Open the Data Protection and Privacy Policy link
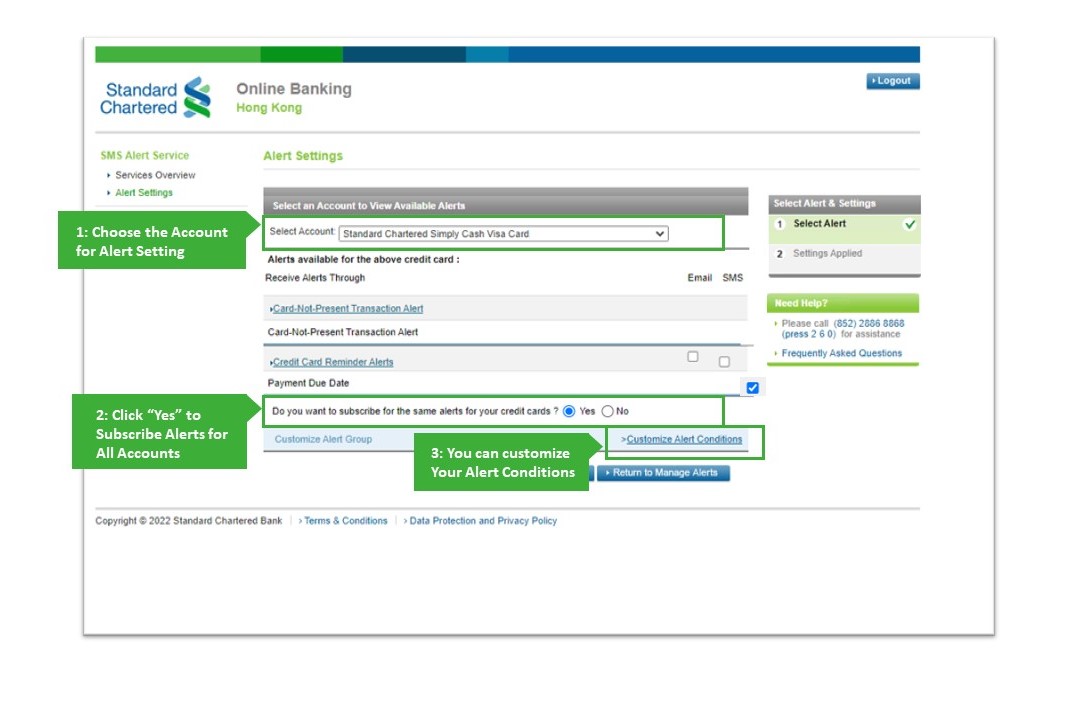The image size is (1077, 718). (x=483, y=520)
